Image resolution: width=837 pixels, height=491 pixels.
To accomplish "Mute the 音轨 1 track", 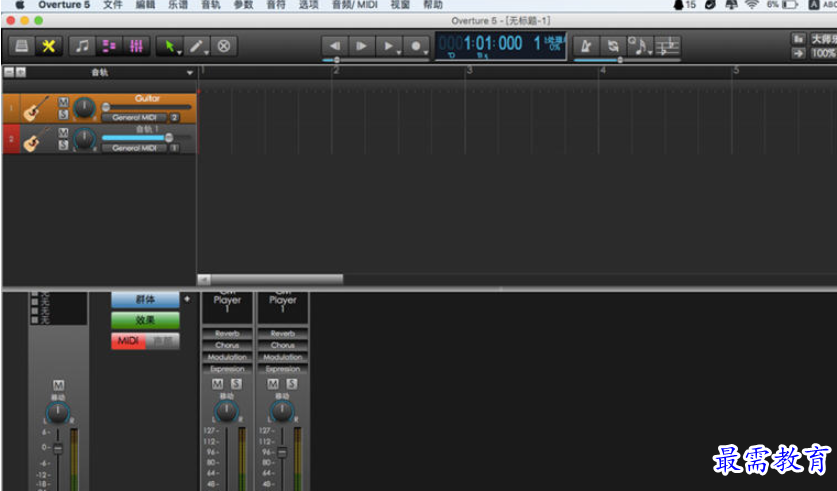I will (x=63, y=133).
